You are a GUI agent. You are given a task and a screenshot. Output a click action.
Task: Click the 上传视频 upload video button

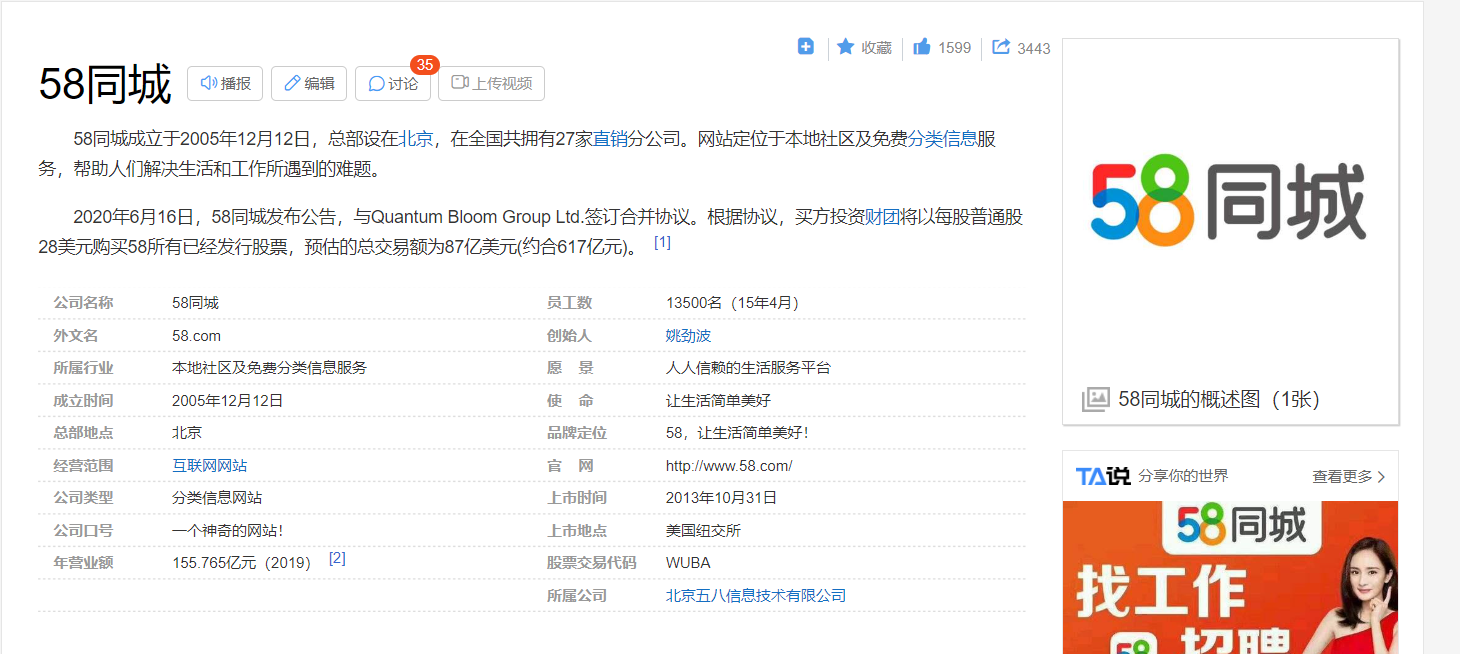pos(492,83)
